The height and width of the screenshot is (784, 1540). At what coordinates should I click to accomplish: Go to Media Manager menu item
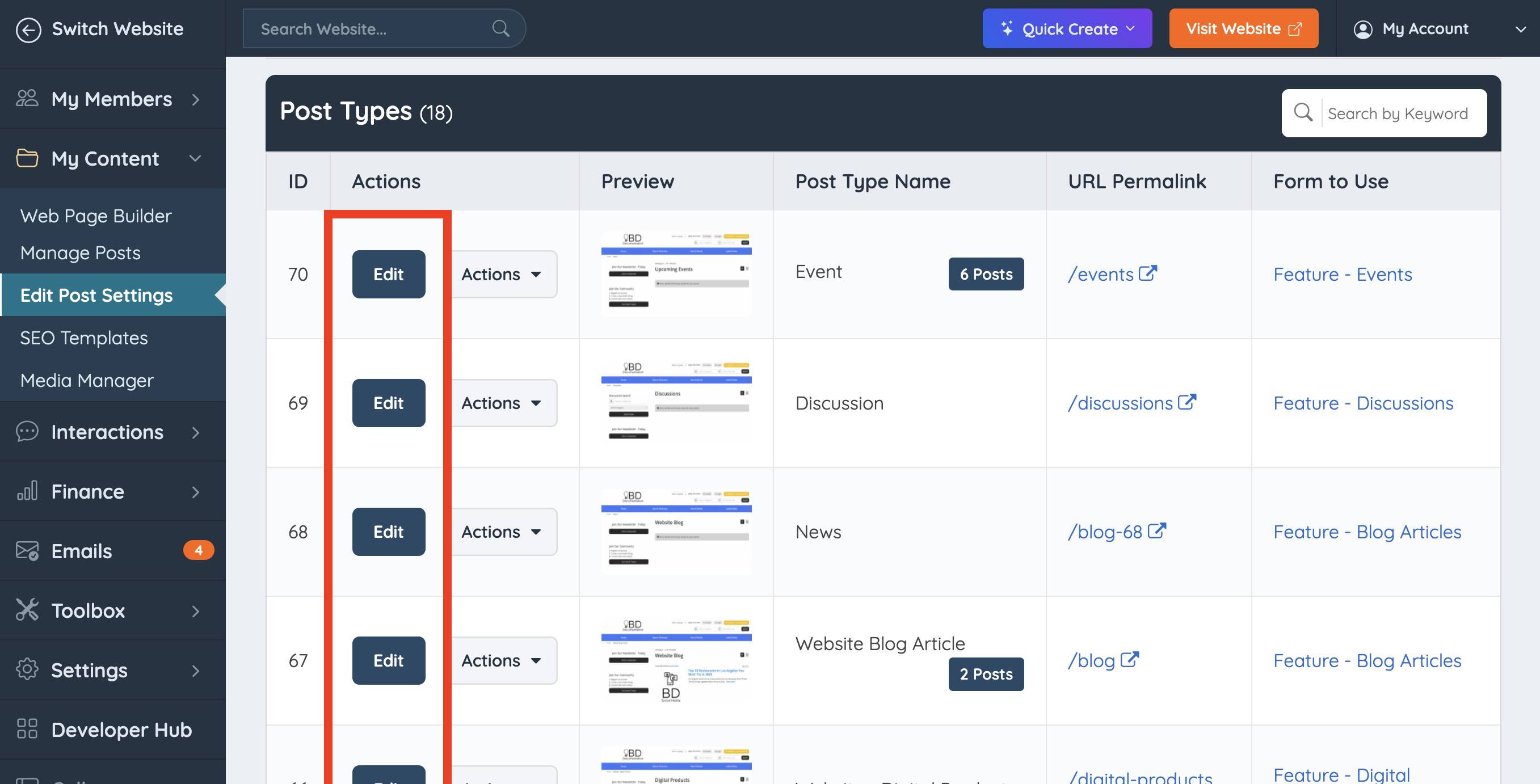(x=87, y=380)
